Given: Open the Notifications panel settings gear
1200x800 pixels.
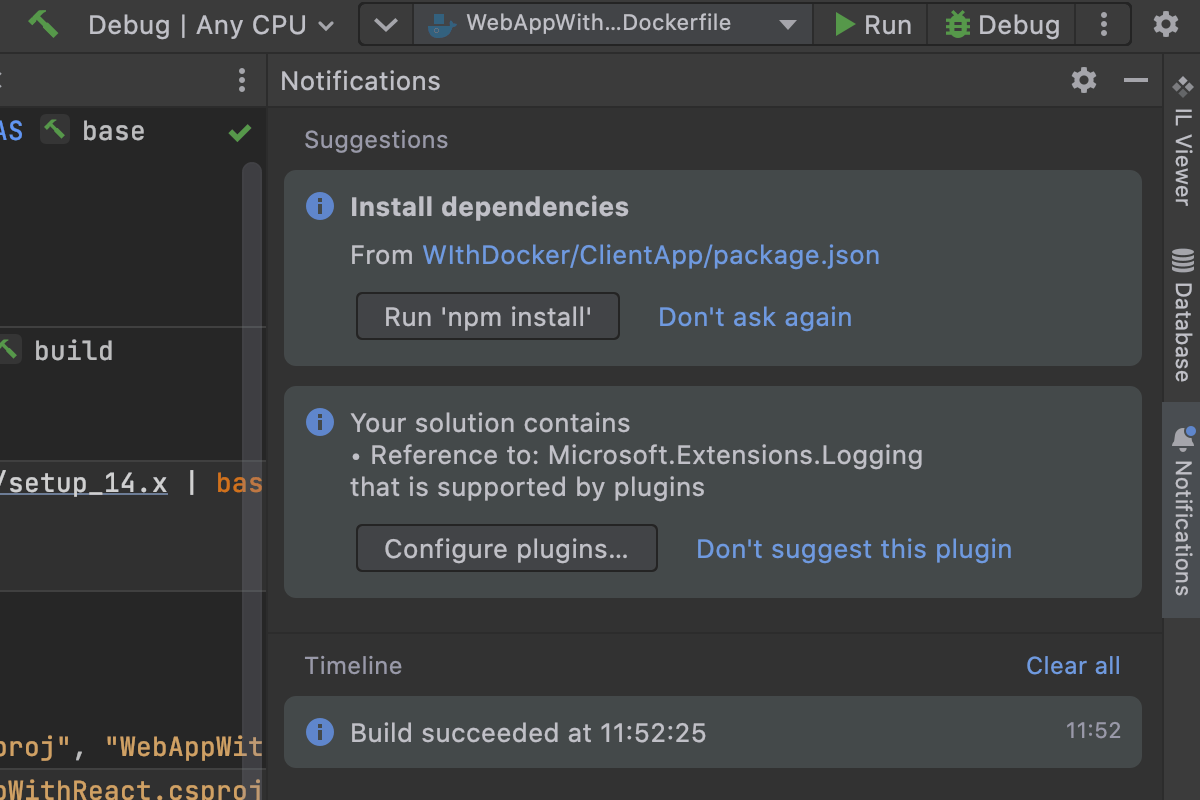Looking at the screenshot, I should [x=1084, y=81].
